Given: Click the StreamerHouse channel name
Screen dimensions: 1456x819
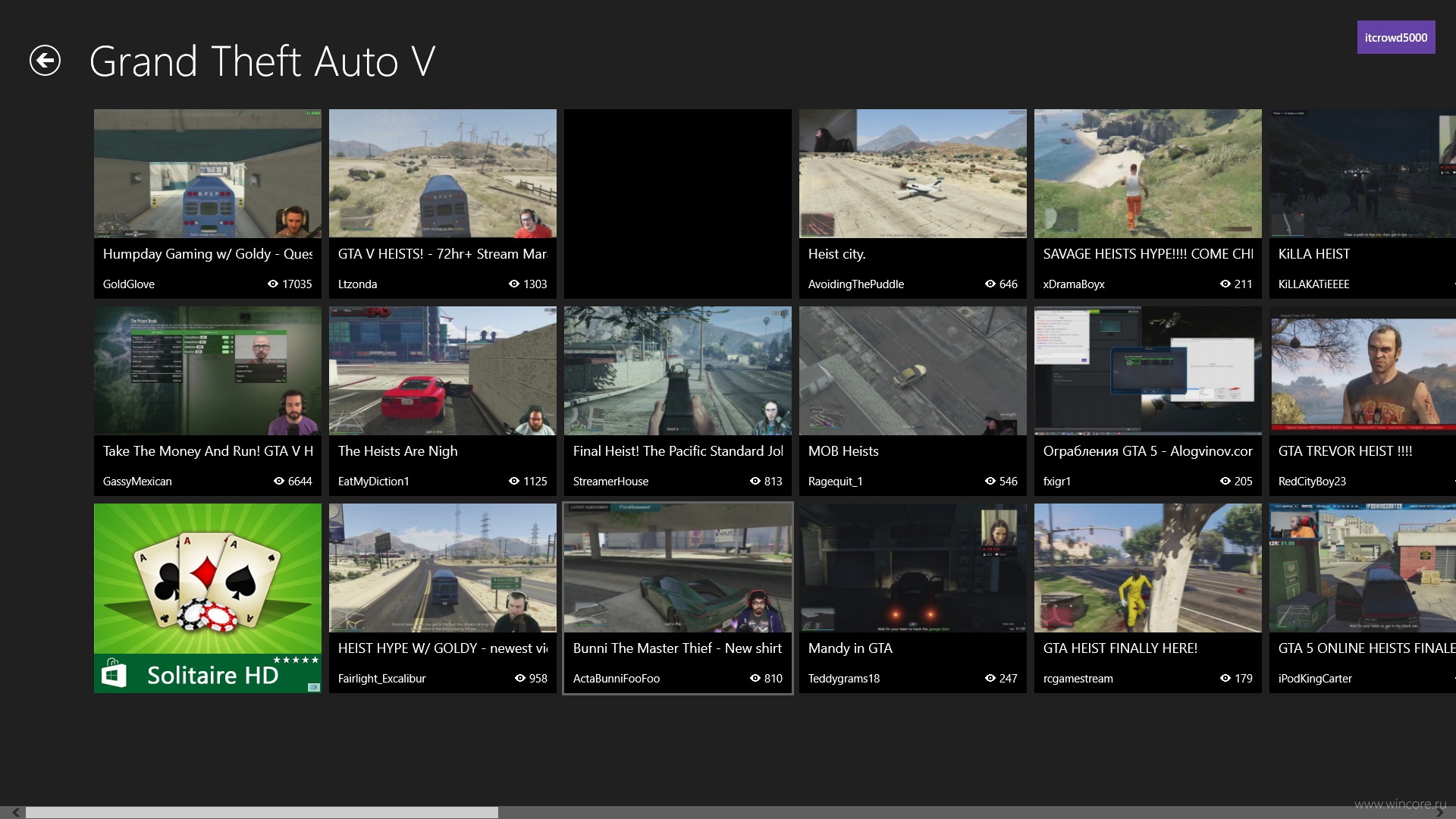Looking at the screenshot, I should 610,482.
